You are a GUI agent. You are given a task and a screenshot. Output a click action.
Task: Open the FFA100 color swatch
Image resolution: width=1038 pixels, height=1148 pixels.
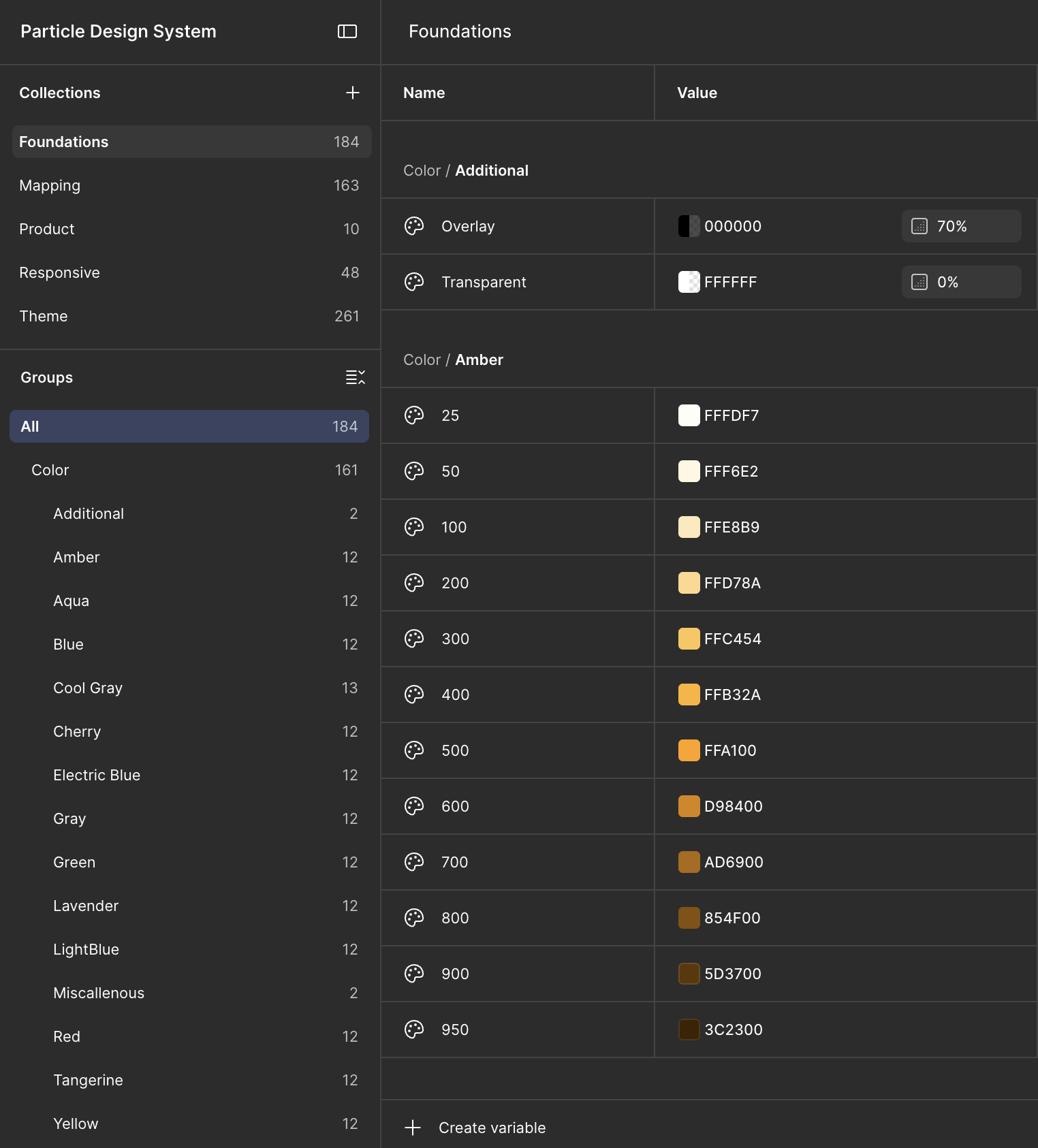click(689, 750)
